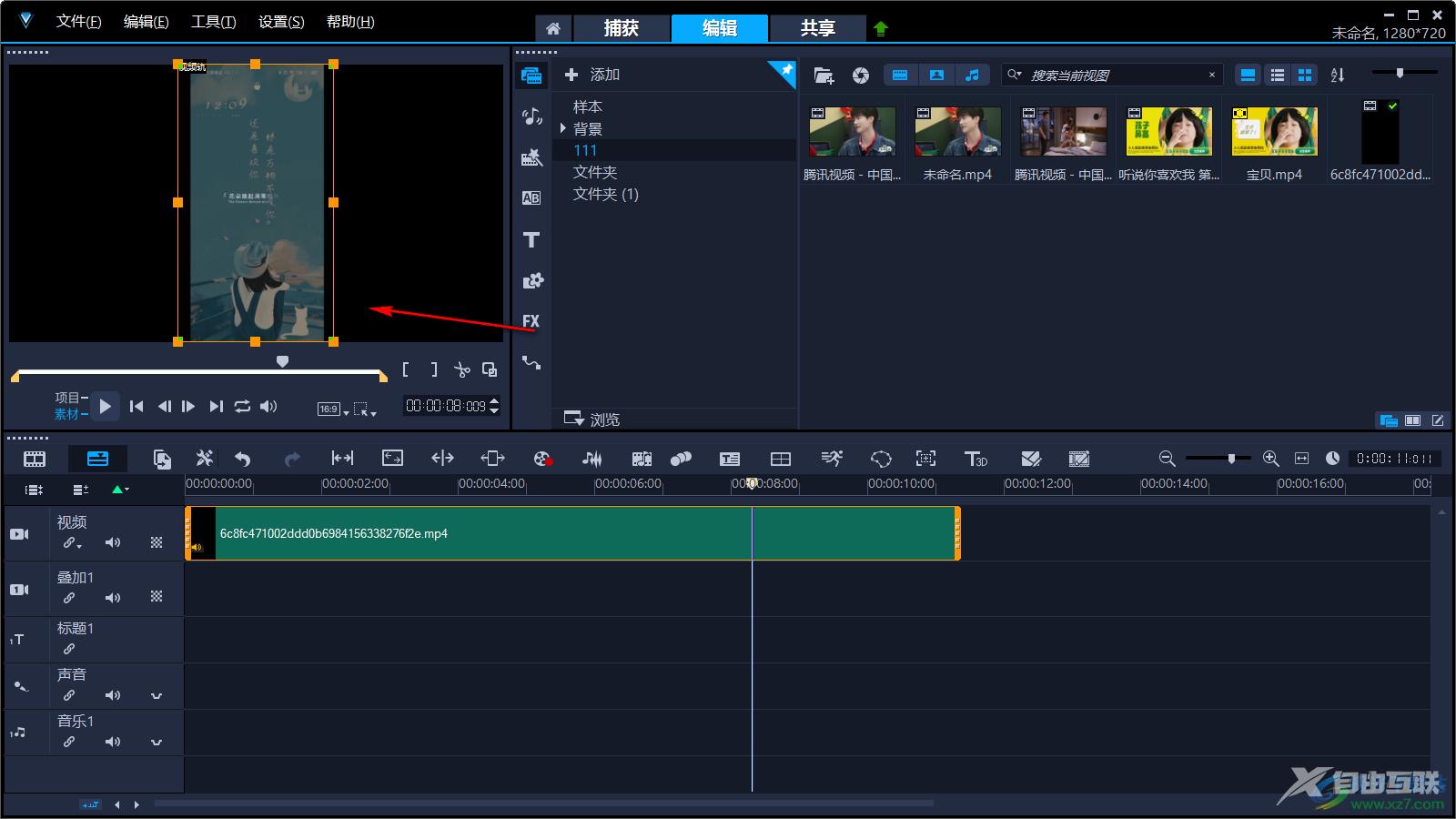Open the FX filter library
Viewport: 1456px width, 819px height.
pos(531,321)
